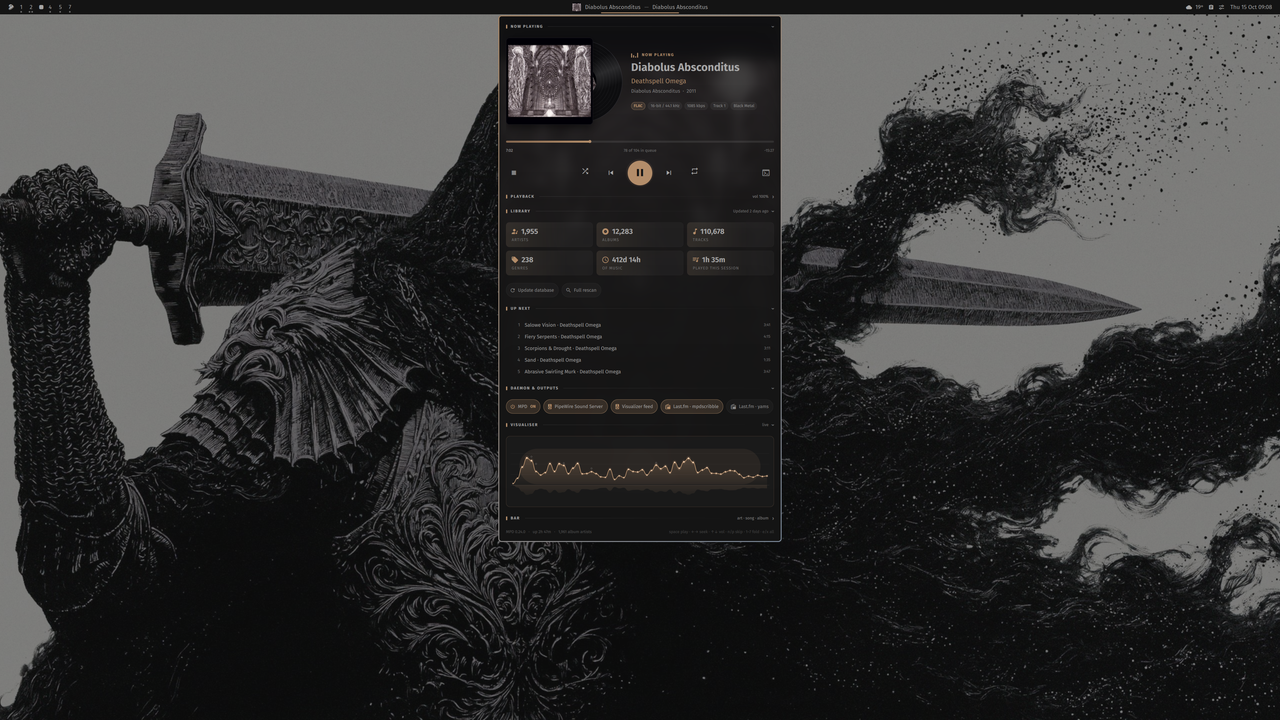Screen dimensions: 1280x720
Task: Click the window title in the top bar
Action: pyautogui.click(x=646, y=7)
